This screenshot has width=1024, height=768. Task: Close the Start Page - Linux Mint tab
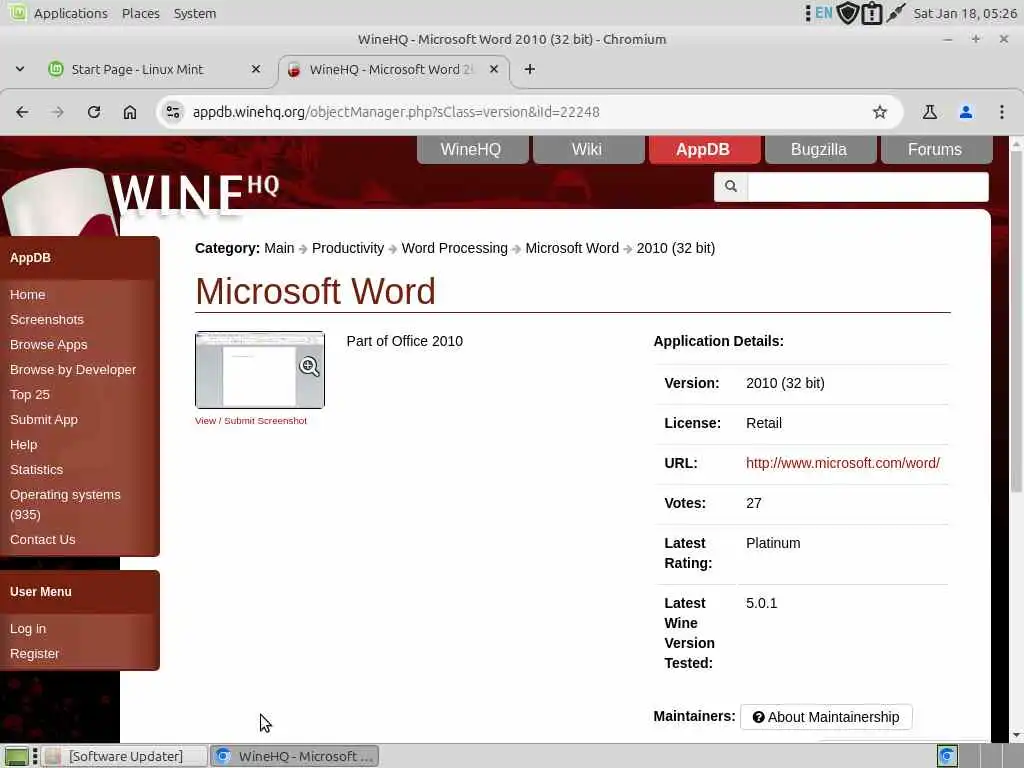(x=256, y=69)
